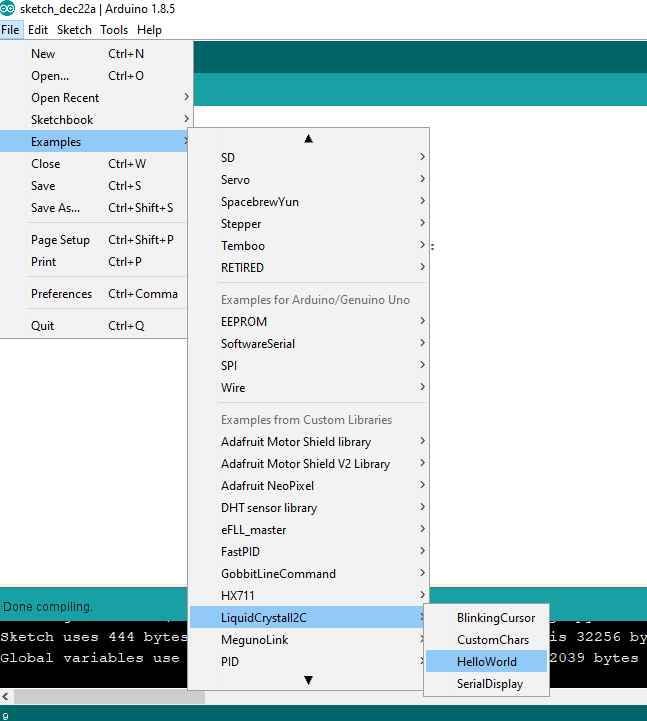The image size is (647, 721).
Task: Open MegunoLink examples
Action: tap(307, 640)
